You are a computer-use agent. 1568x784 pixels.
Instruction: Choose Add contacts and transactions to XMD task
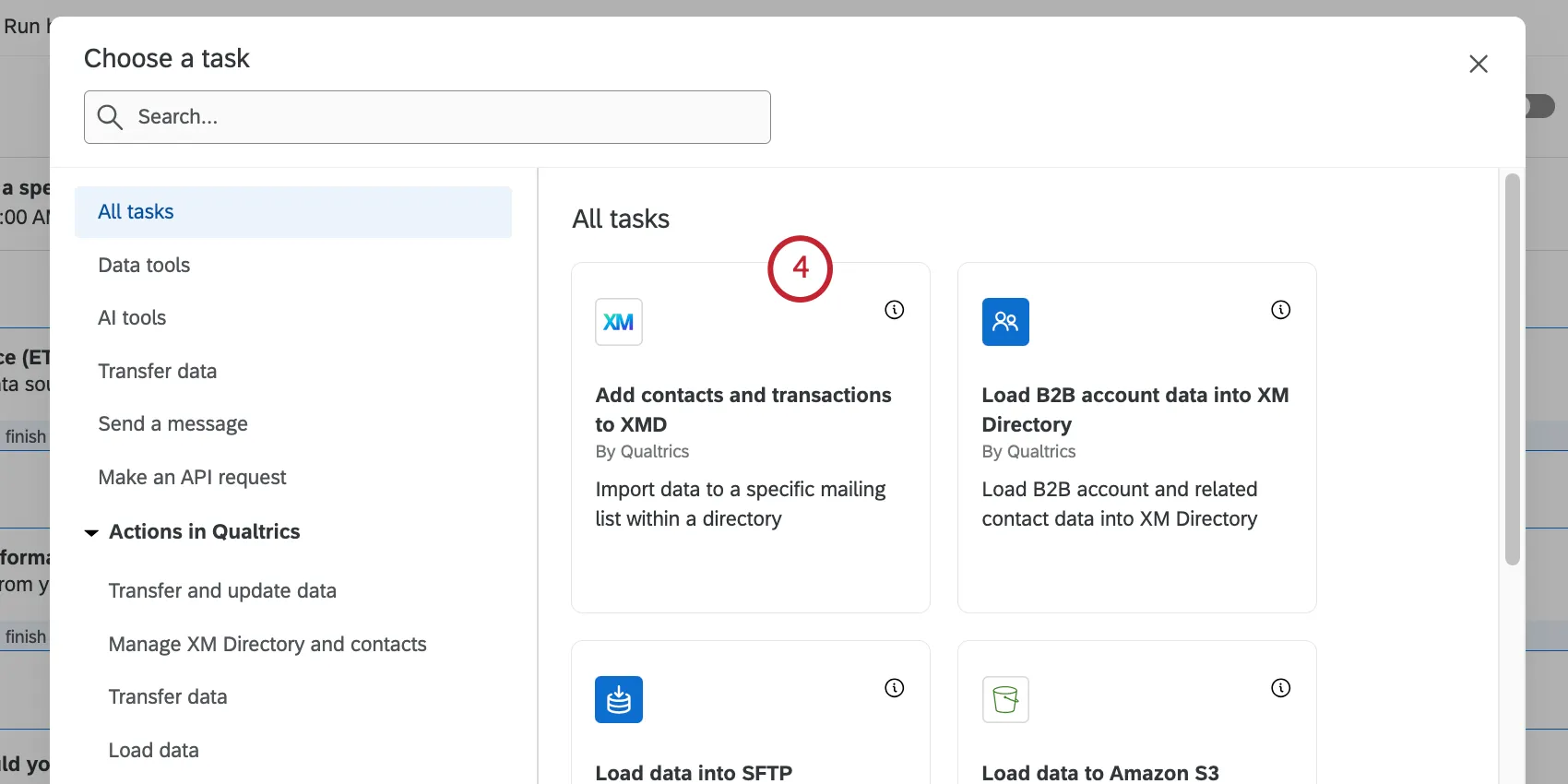[x=742, y=410]
